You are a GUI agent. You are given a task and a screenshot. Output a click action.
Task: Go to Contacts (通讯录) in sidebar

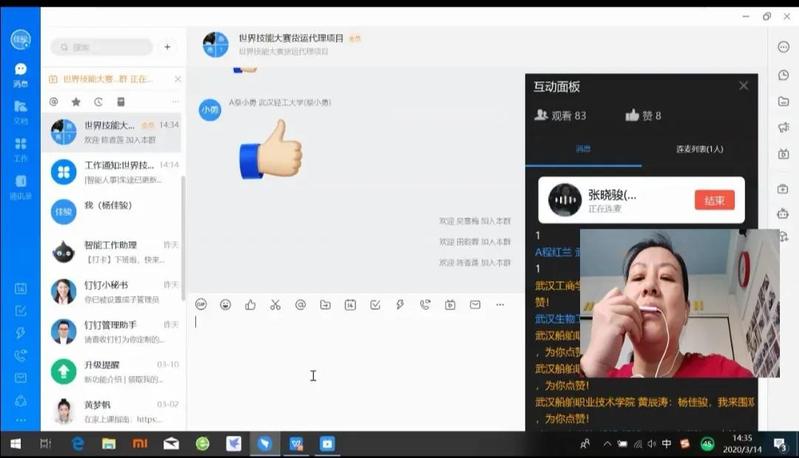(20, 186)
